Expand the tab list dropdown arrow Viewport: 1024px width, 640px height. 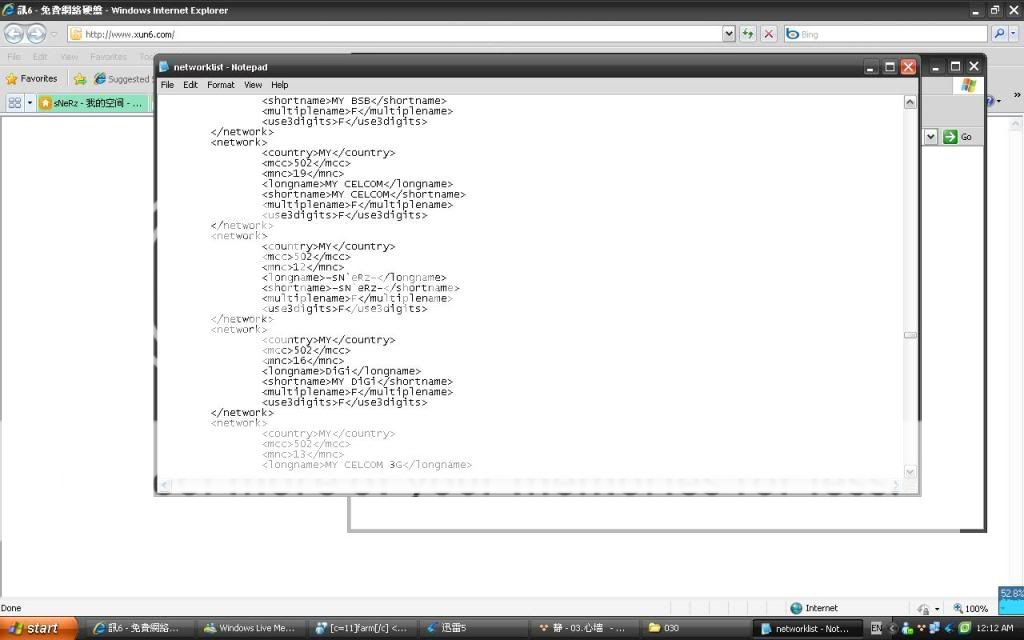[x=30, y=103]
